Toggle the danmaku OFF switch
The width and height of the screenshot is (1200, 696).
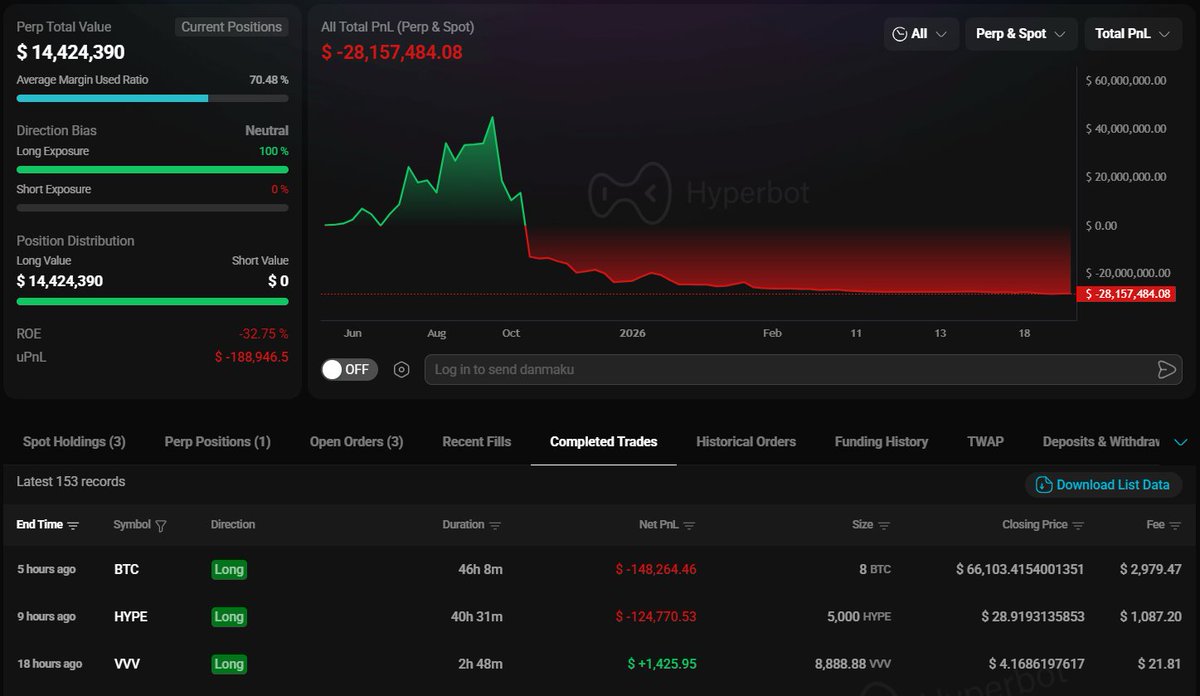[349, 369]
